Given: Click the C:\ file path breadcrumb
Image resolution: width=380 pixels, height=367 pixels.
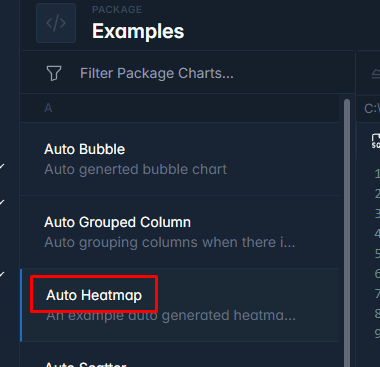Looking at the screenshot, I should [372, 108].
